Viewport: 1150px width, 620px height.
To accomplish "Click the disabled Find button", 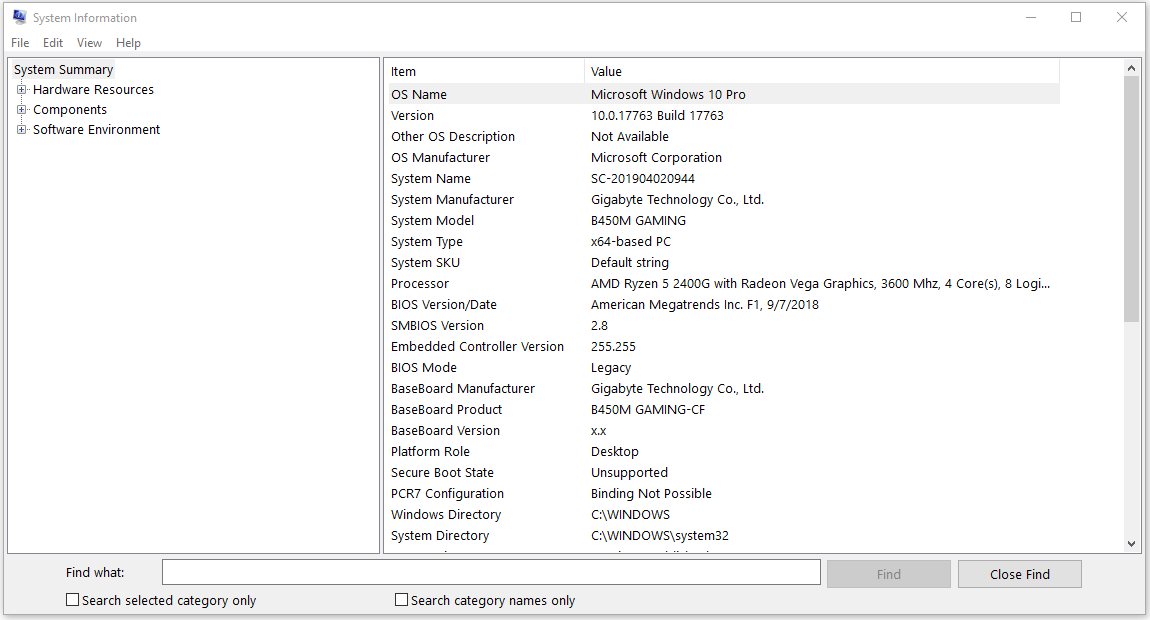I will click(888, 573).
